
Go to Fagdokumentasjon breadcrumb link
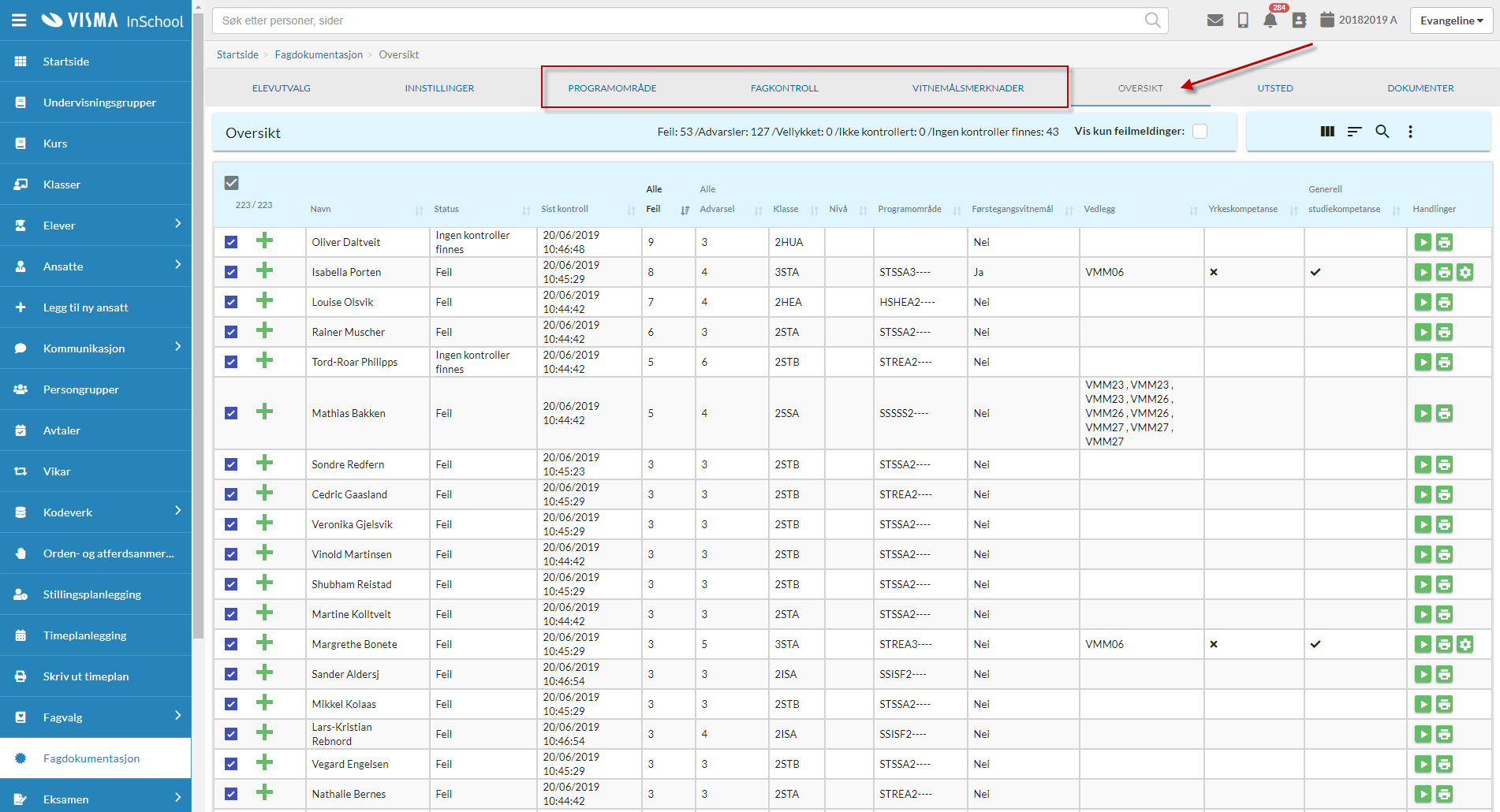pyautogui.click(x=319, y=54)
